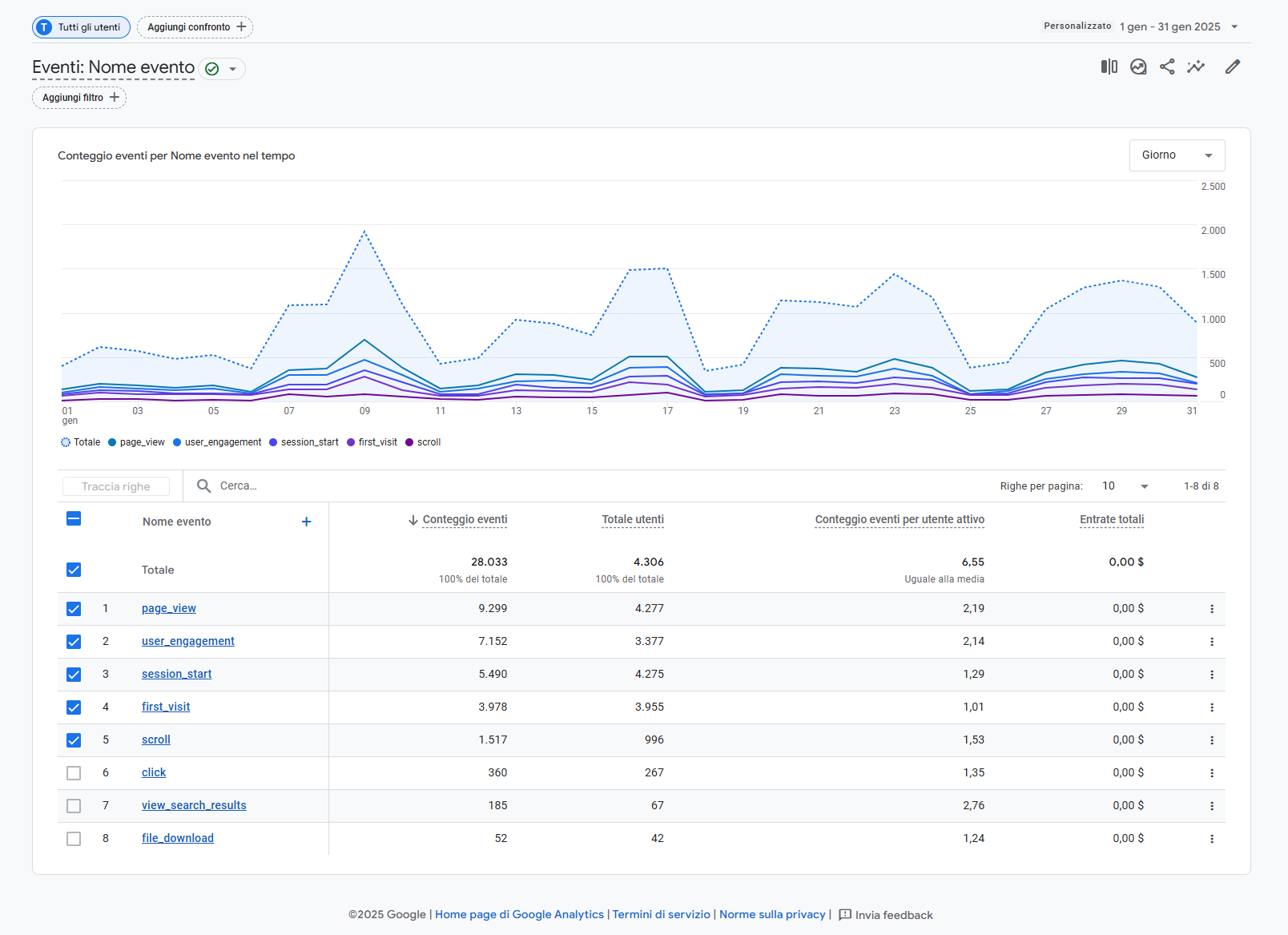Click the scroll legend color dot
The height and width of the screenshot is (935, 1288).
point(410,442)
